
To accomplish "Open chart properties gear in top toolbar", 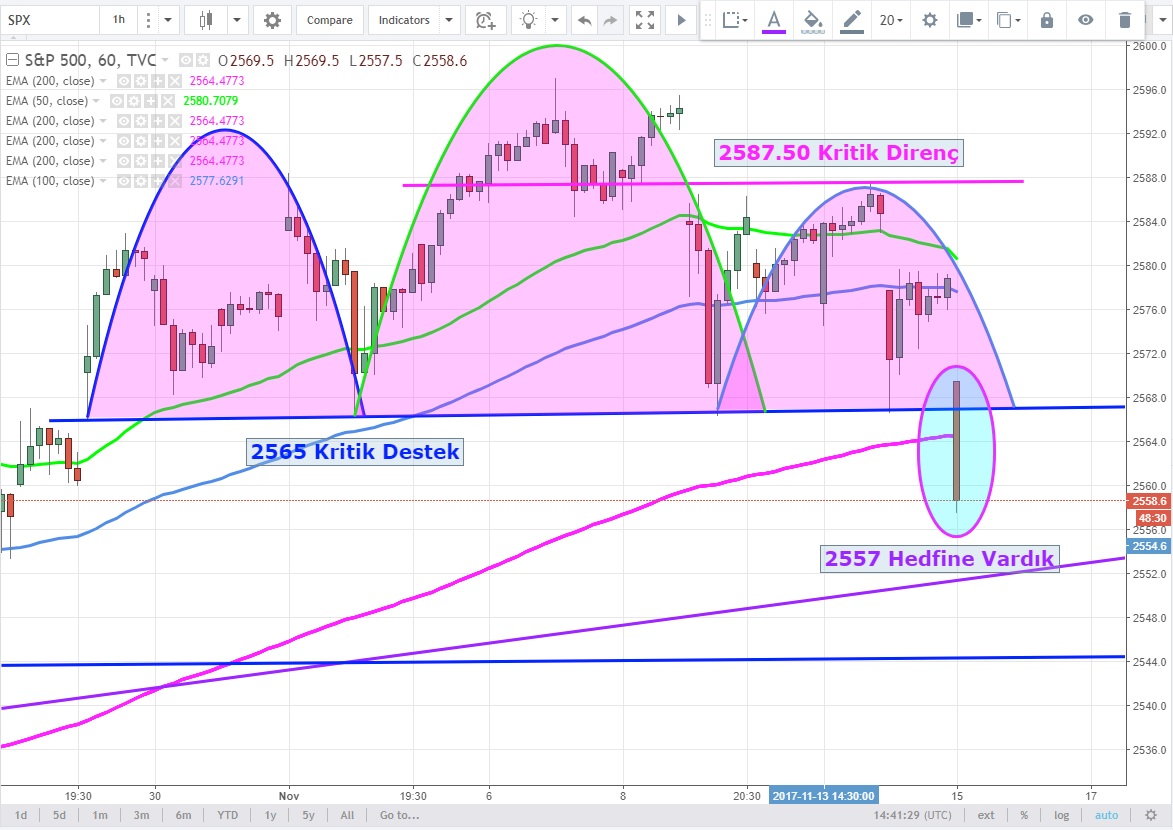I will tap(272, 20).
